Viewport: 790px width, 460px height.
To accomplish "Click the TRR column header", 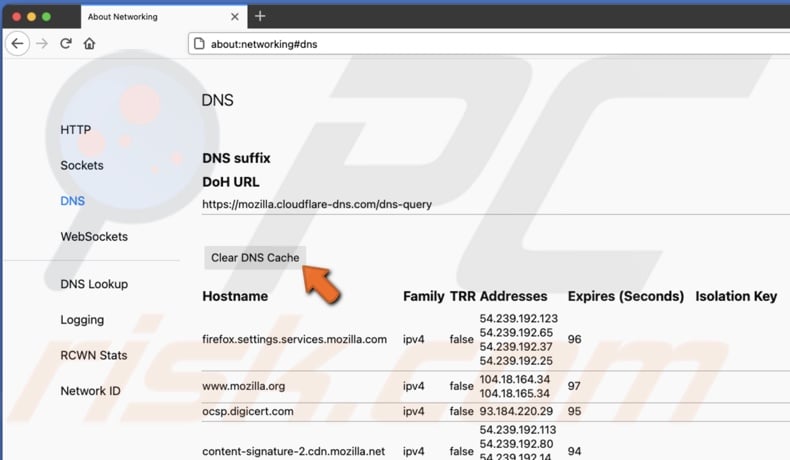I will [463, 296].
